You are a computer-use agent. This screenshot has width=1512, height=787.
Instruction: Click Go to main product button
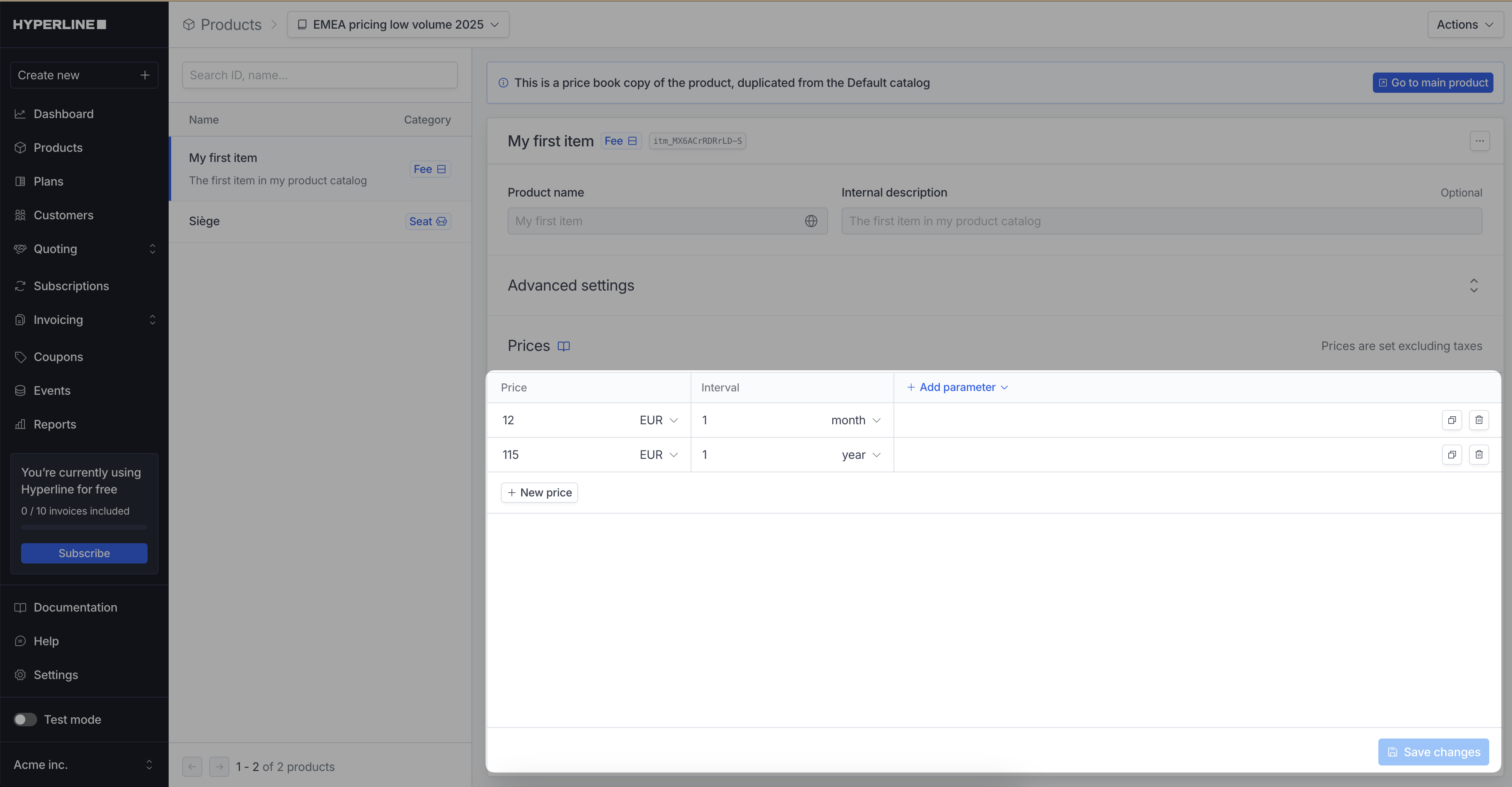(x=1433, y=83)
